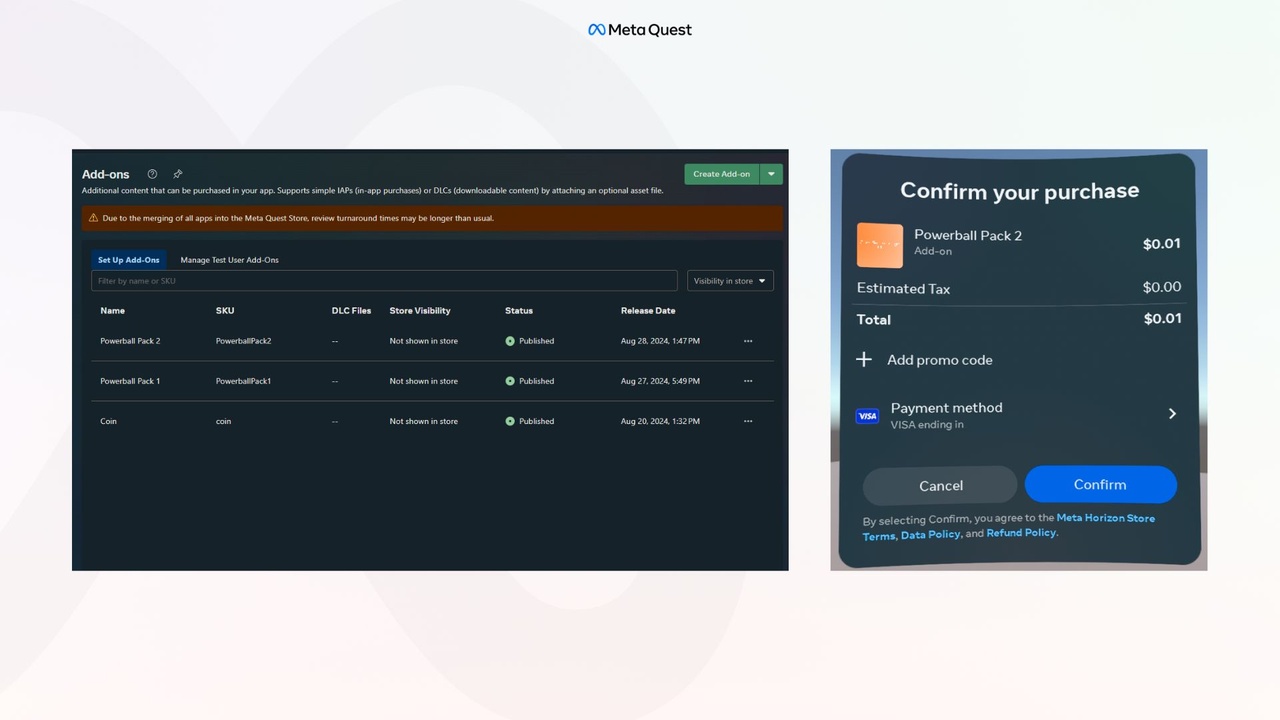Click the Published status icon for Powerball Pack 2
Image resolution: width=1280 pixels, height=720 pixels.
click(510, 341)
